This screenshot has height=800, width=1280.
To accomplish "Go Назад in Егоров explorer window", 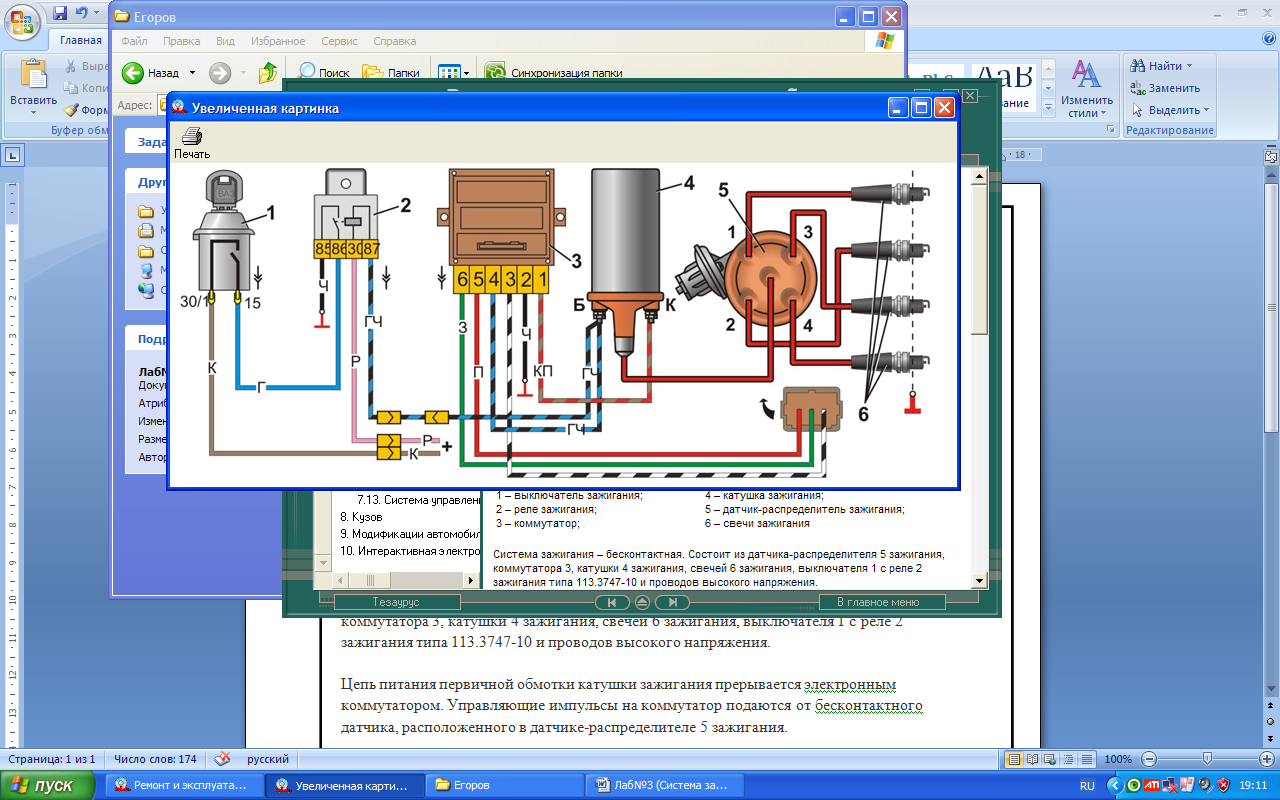I will pyautogui.click(x=151, y=73).
